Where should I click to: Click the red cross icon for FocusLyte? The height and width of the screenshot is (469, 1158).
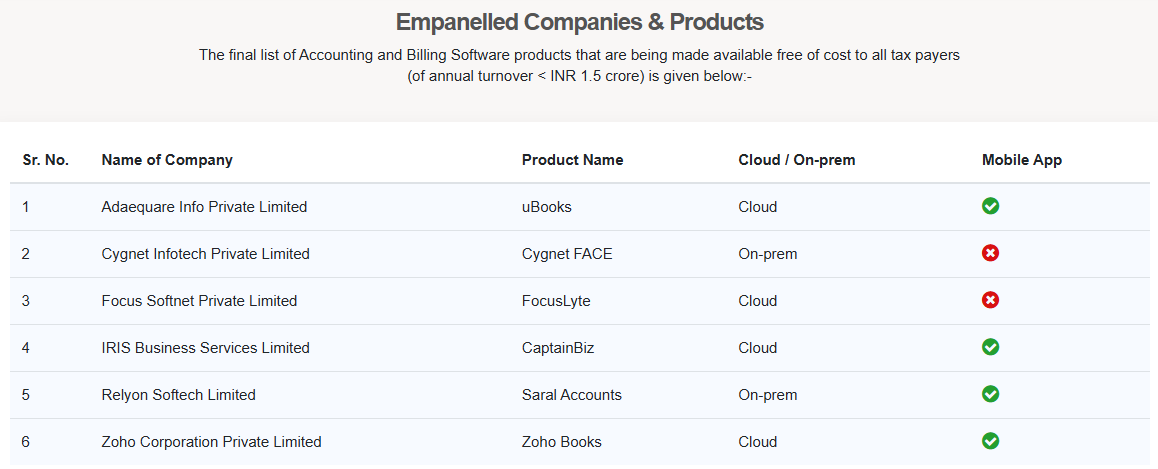tap(990, 300)
